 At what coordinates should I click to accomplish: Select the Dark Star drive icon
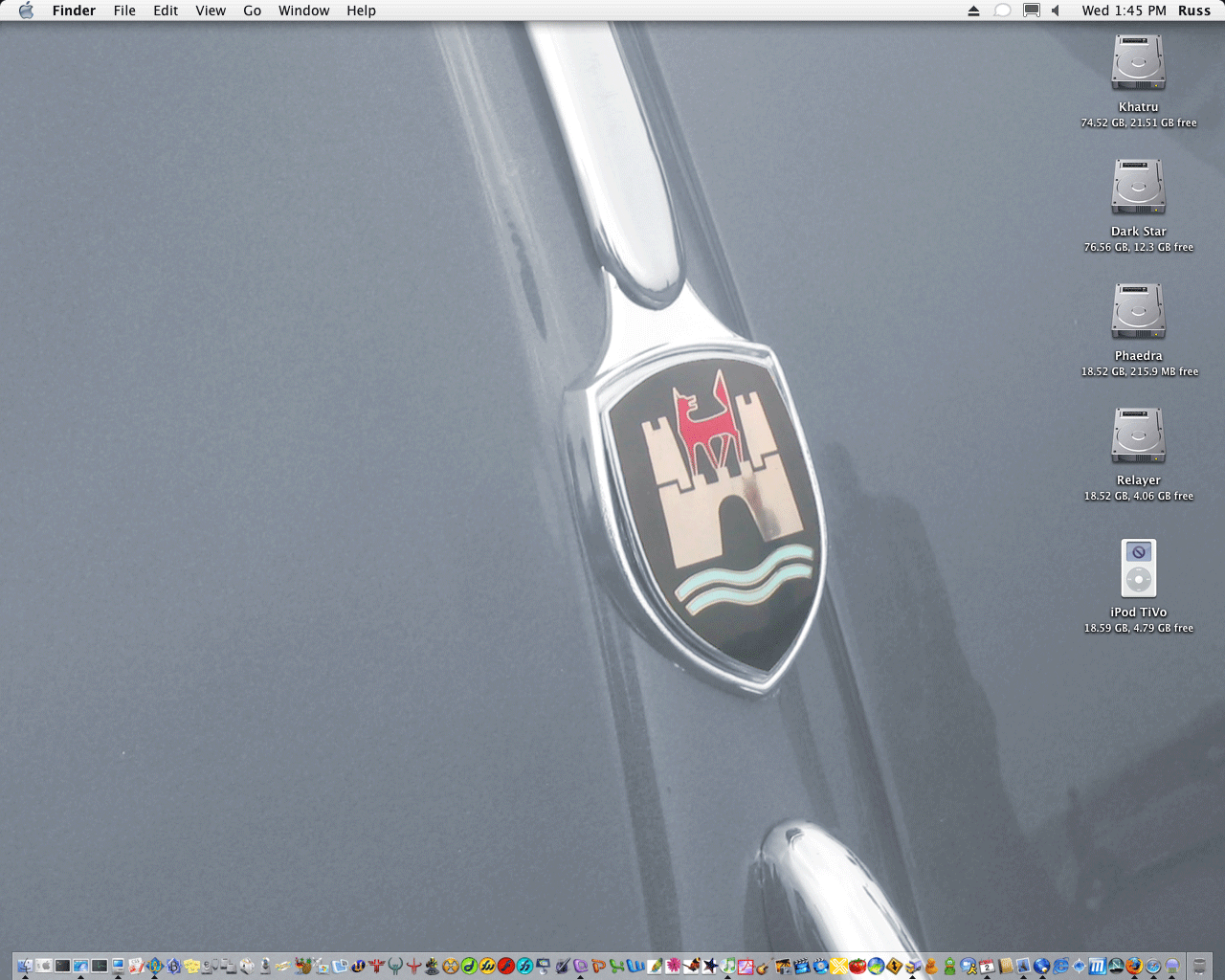point(1138,187)
